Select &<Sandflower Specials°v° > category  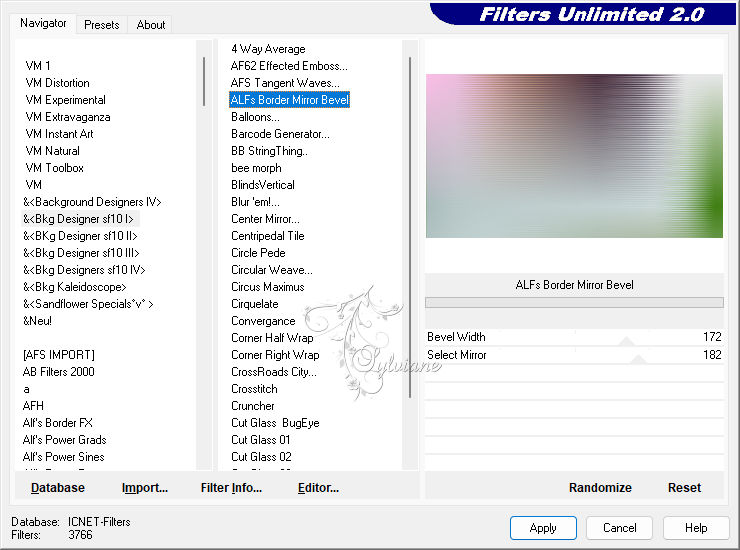pyautogui.click(x=88, y=304)
